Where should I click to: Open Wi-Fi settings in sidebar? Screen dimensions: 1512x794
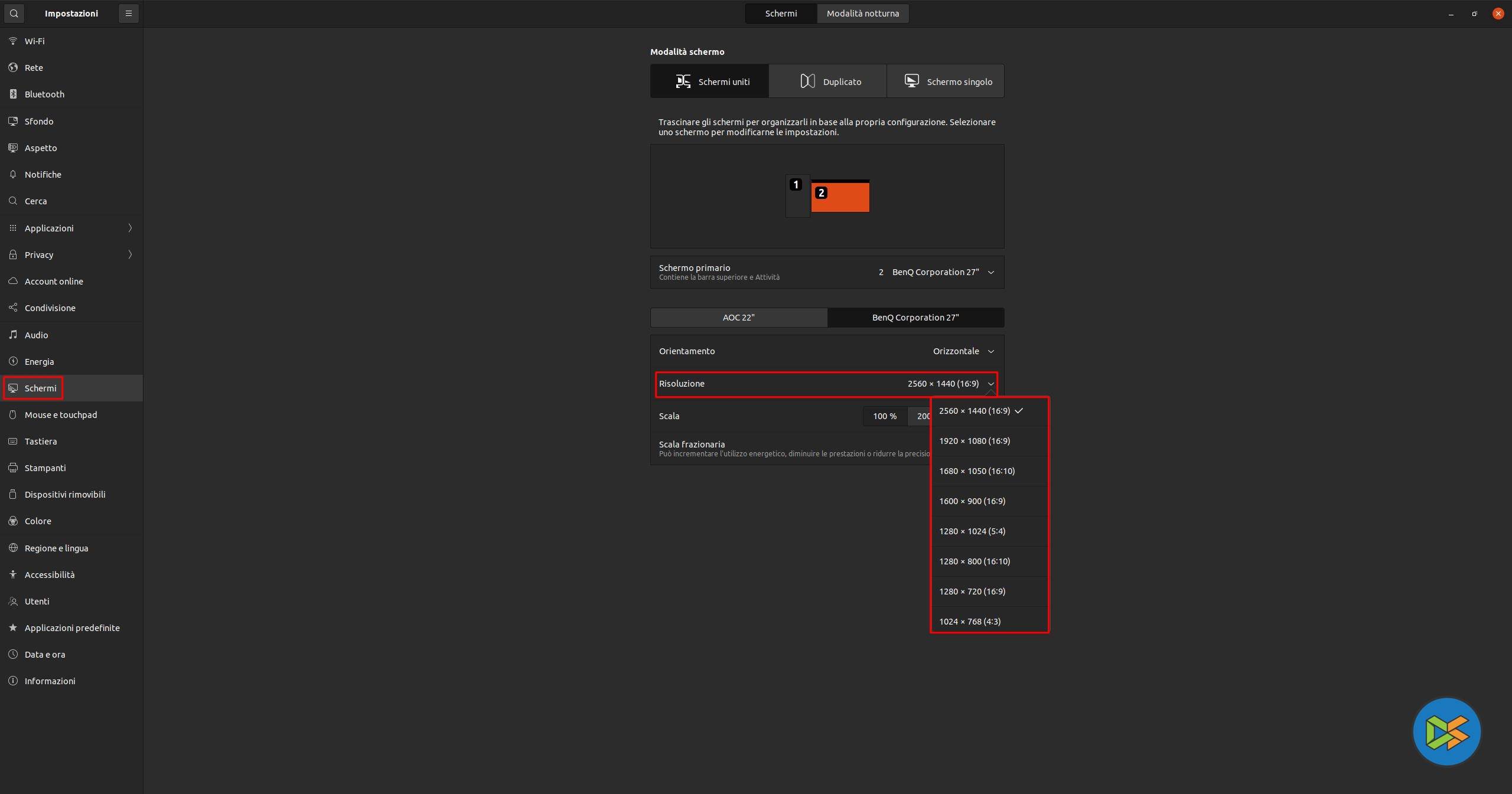[x=34, y=41]
